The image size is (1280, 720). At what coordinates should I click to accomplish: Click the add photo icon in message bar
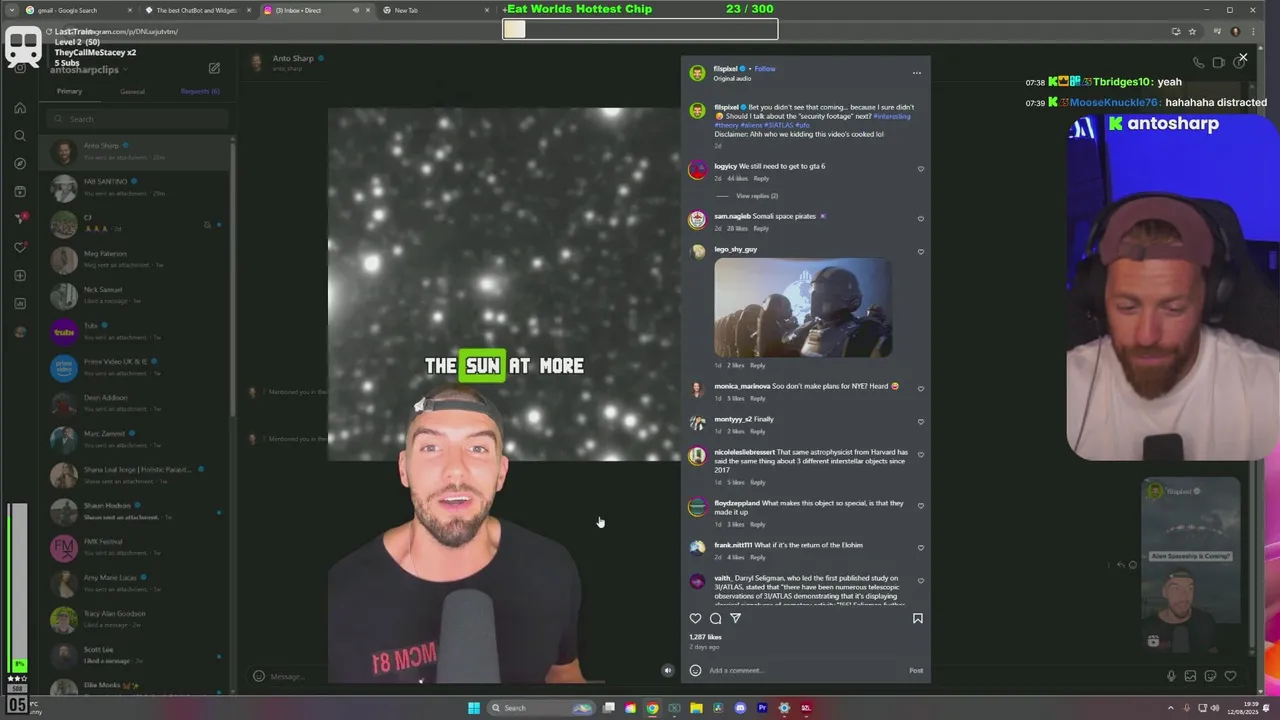point(1190,676)
